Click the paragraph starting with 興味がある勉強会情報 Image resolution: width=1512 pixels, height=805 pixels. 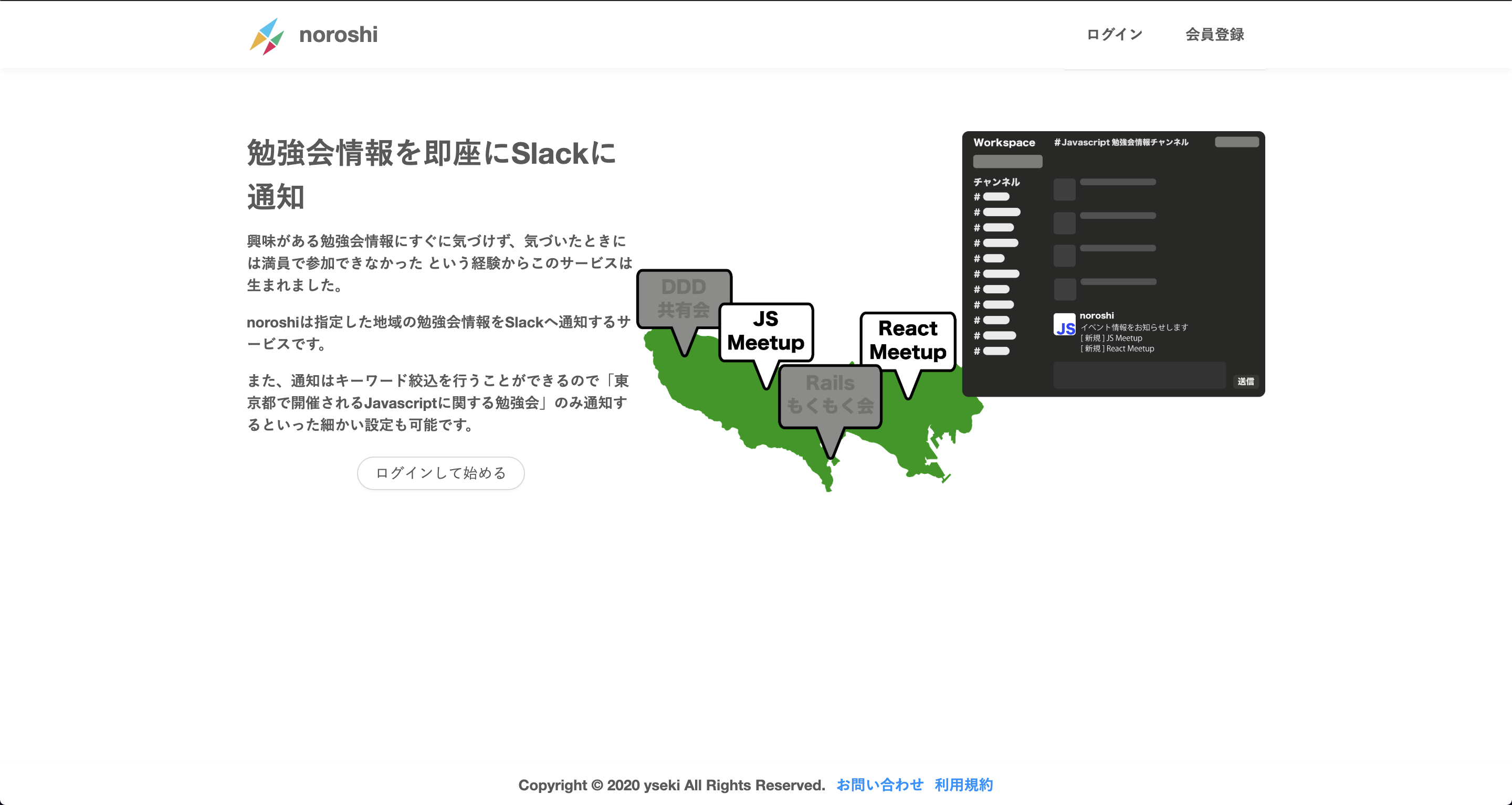(x=439, y=263)
